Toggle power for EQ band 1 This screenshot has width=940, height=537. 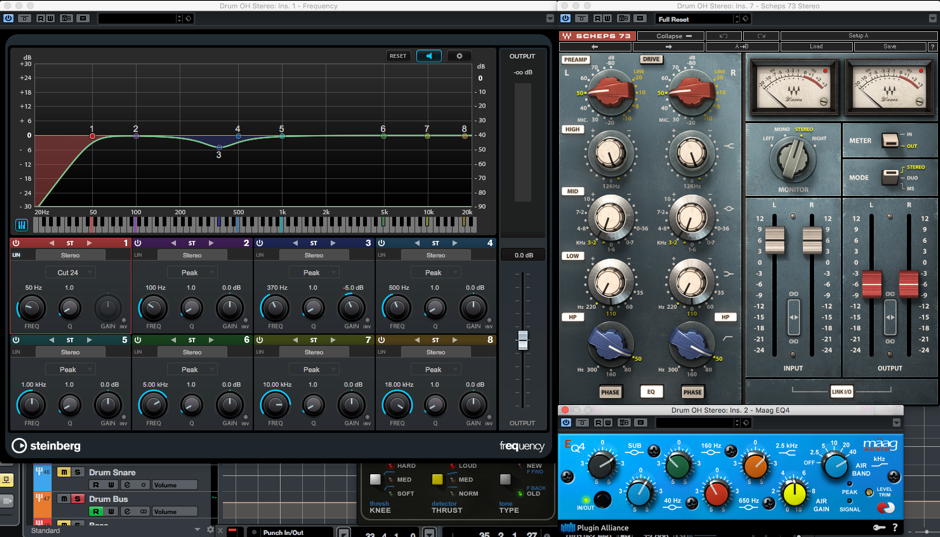[16, 243]
